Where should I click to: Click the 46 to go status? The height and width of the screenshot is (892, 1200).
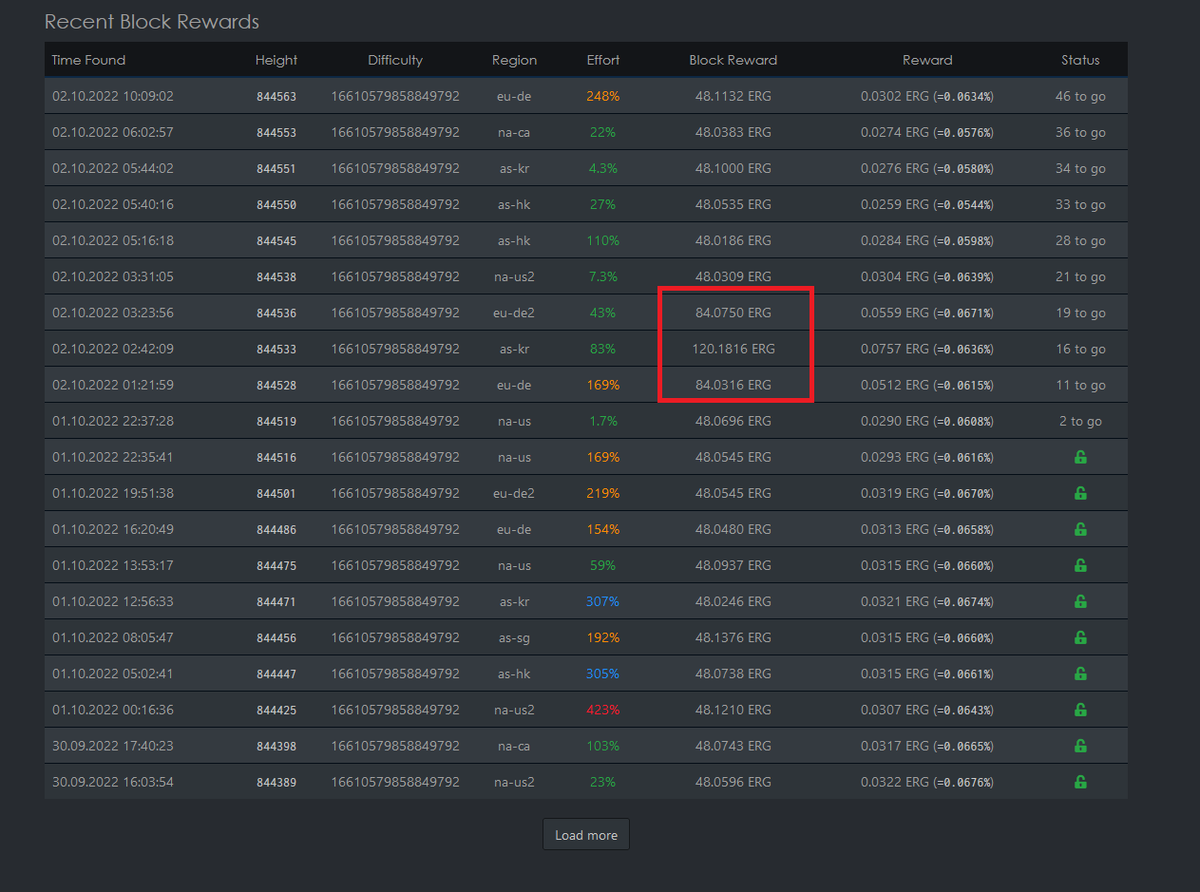[x=1080, y=97]
